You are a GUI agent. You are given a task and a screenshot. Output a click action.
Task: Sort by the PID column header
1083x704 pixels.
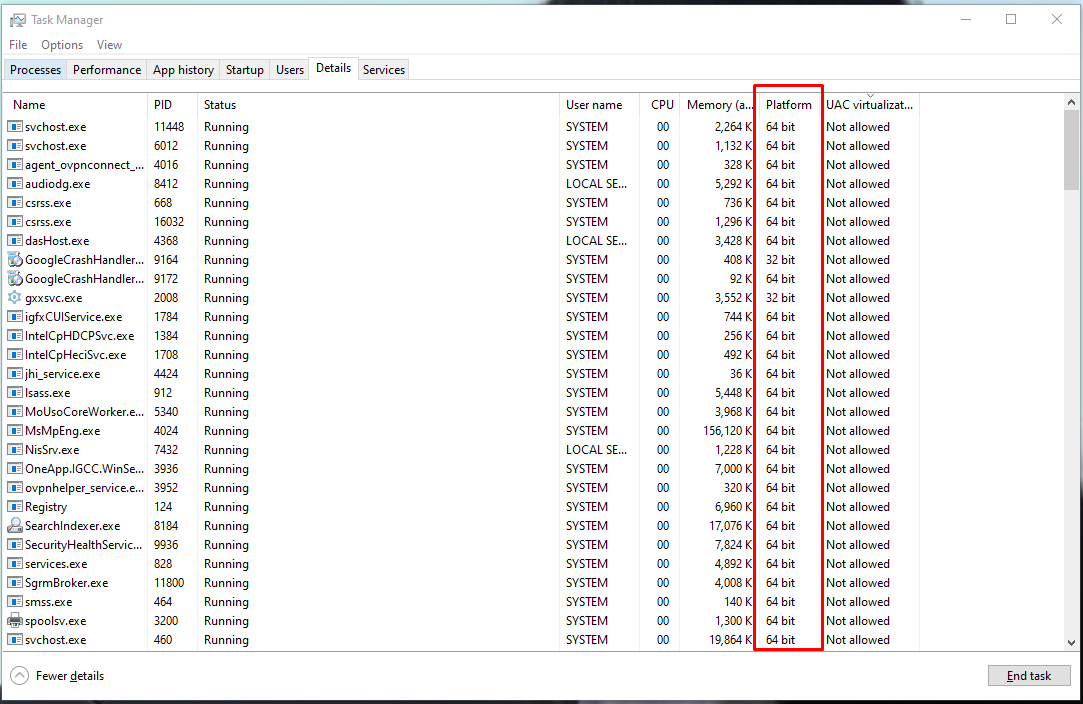pyautogui.click(x=173, y=105)
